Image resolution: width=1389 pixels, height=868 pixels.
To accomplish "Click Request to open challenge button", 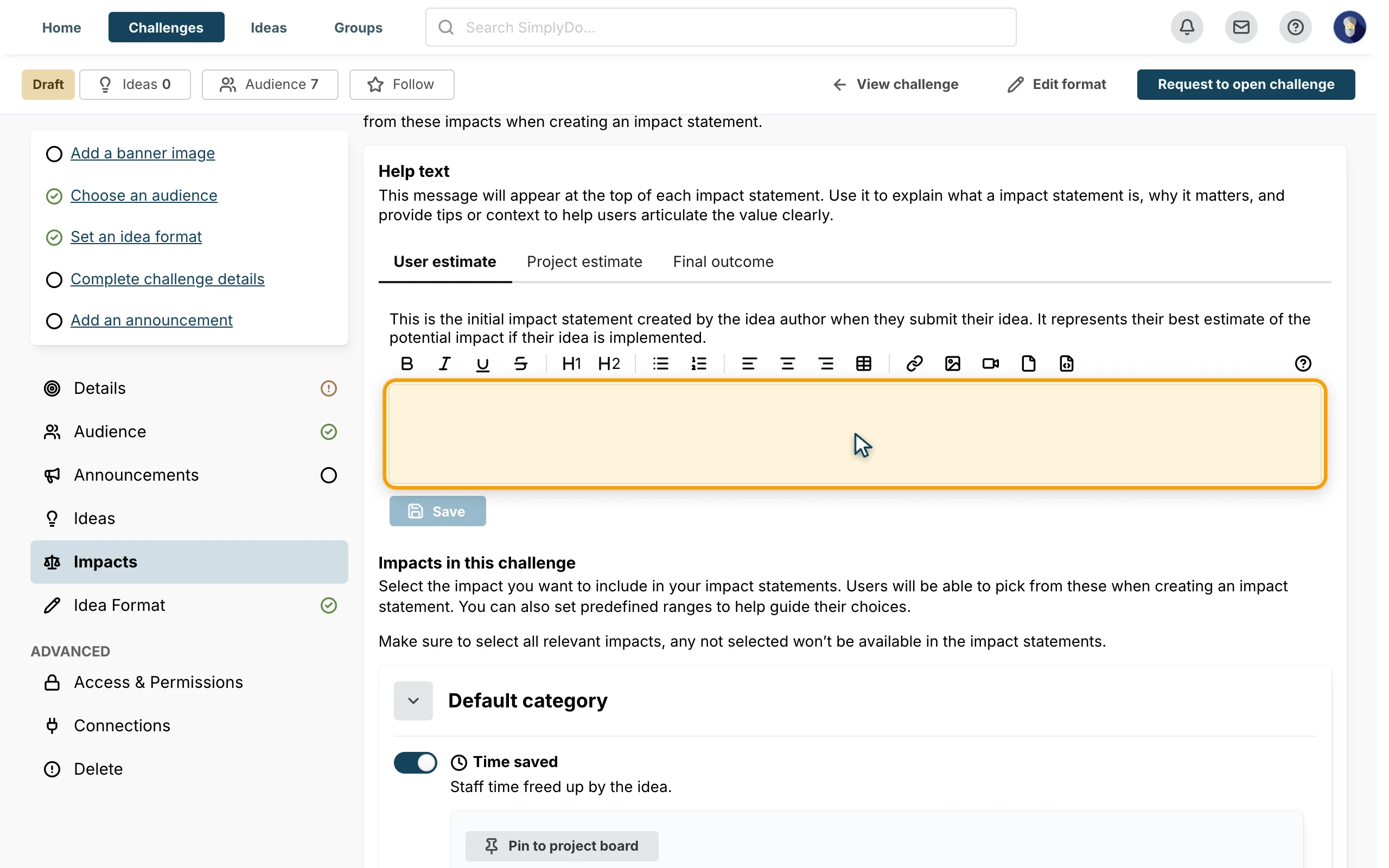I will (1246, 85).
